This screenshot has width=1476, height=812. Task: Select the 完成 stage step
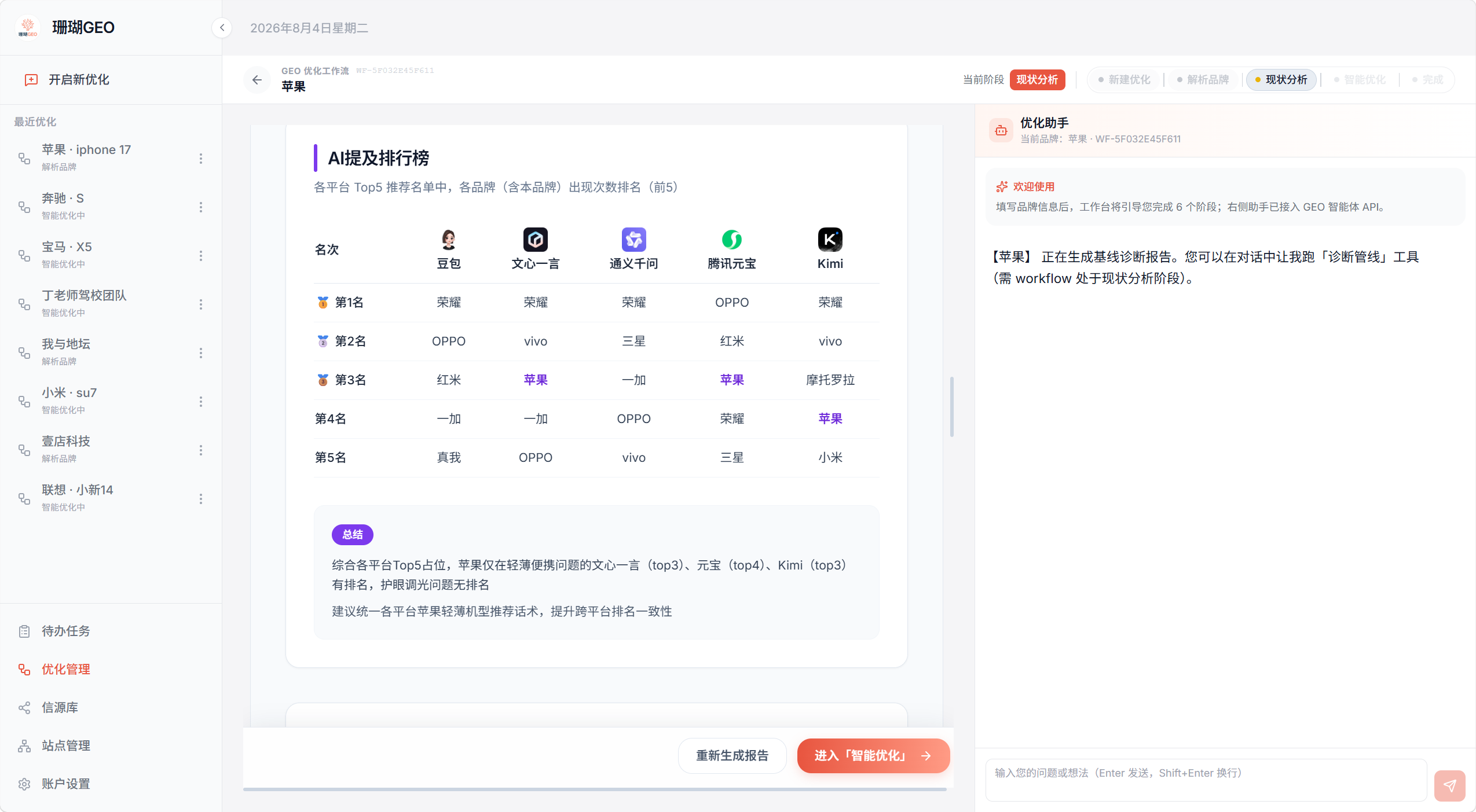(1428, 80)
